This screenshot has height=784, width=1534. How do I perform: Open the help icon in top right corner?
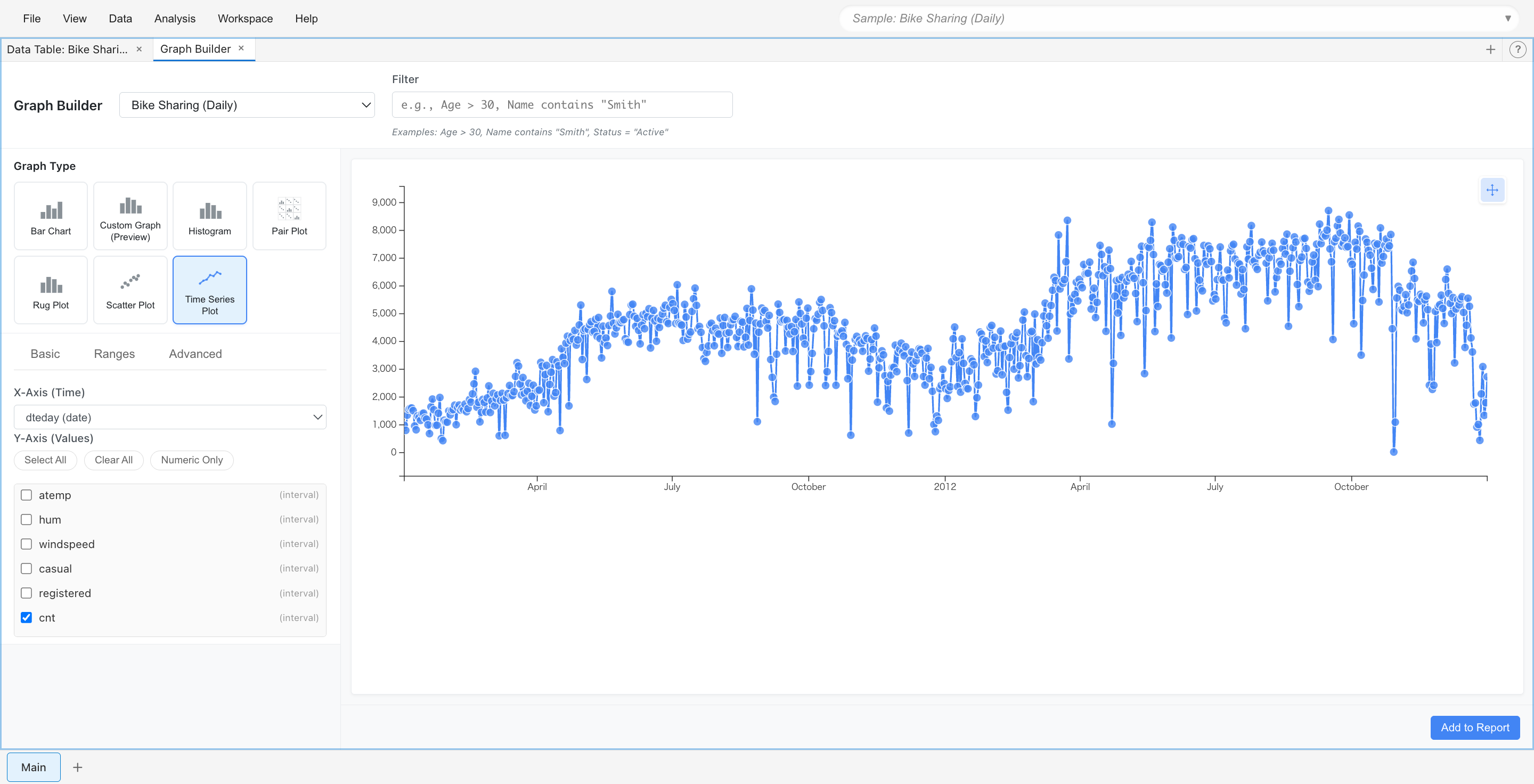(x=1517, y=50)
